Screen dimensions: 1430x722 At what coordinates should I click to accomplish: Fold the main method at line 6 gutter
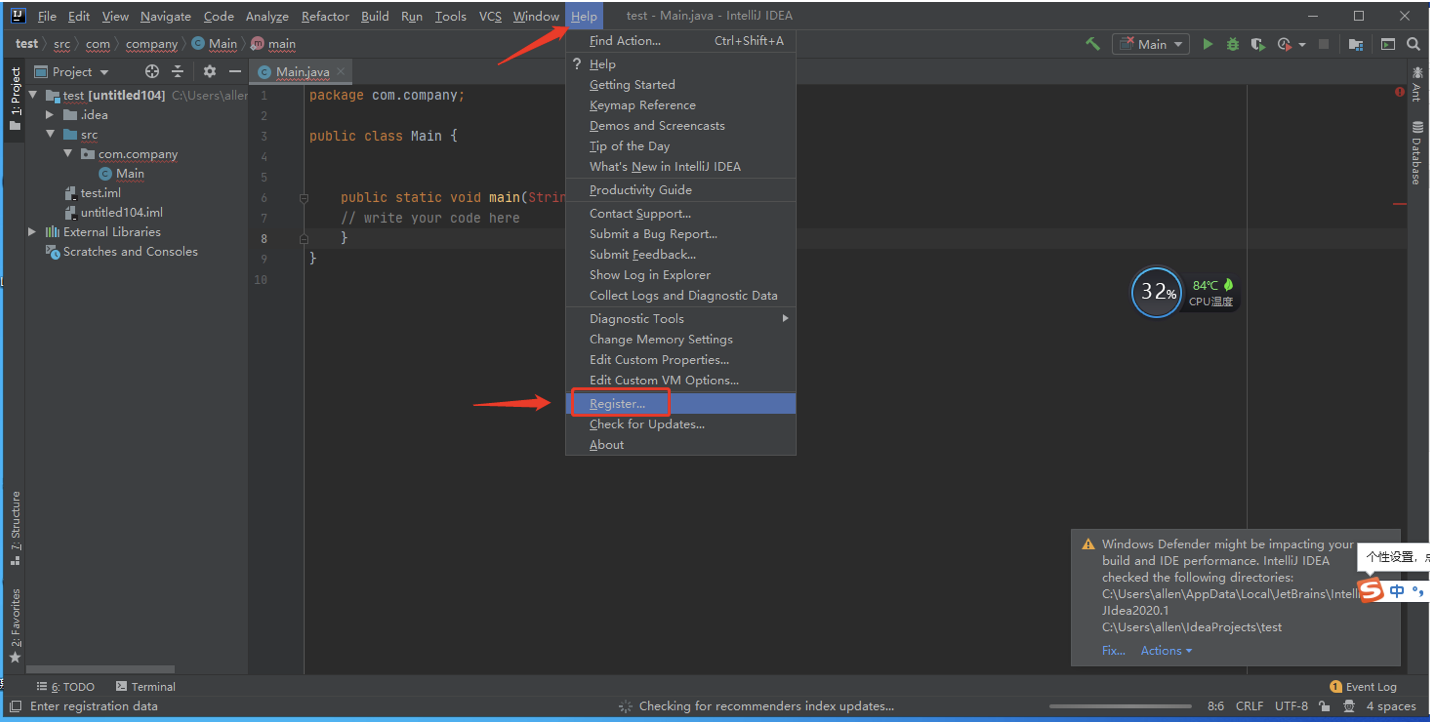(304, 198)
